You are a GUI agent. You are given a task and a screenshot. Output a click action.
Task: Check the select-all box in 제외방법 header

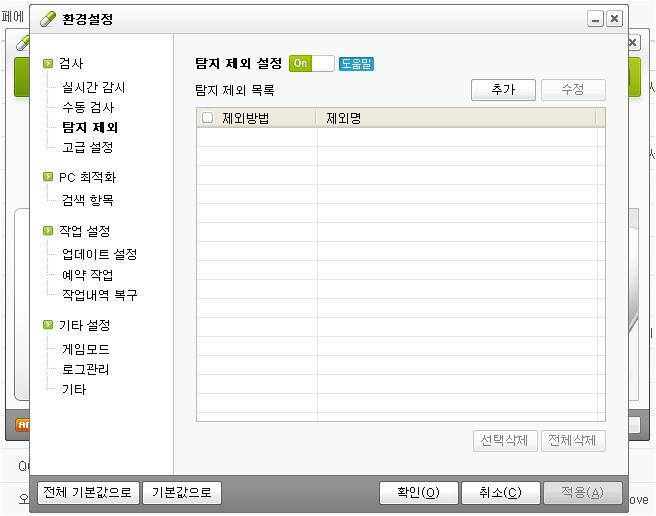pos(208,118)
